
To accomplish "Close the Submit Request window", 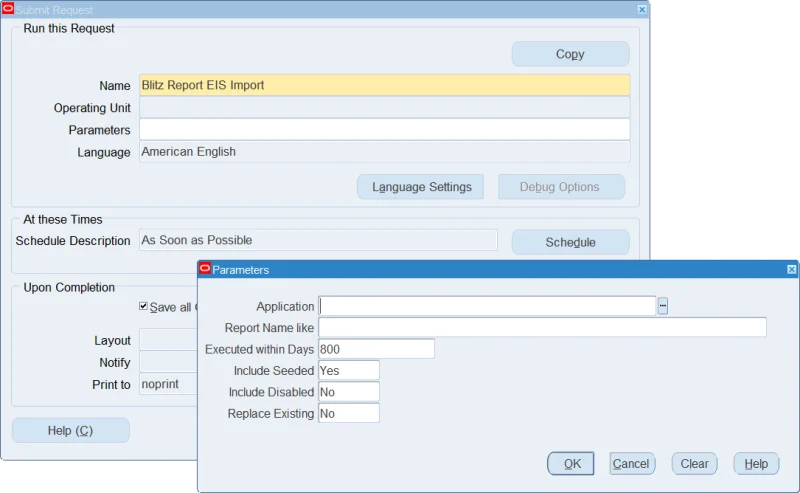I will pyautogui.click(x=642, y=9).
